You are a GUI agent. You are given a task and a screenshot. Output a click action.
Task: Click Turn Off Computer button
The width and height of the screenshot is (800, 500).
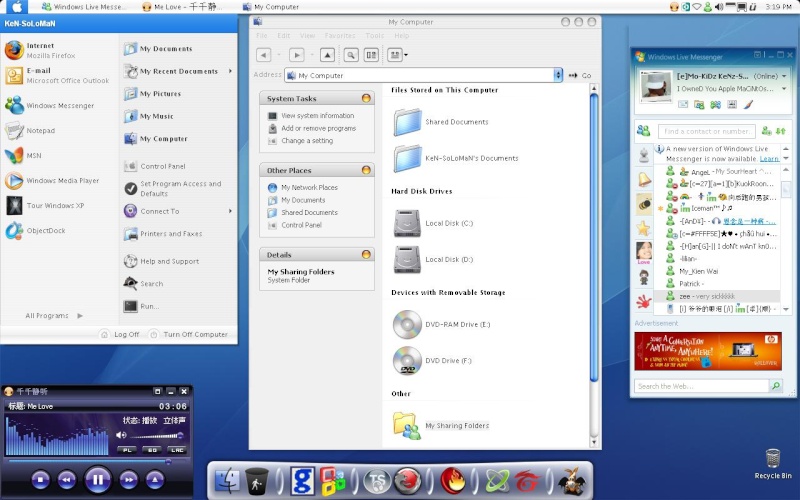[x=189, y=334]
